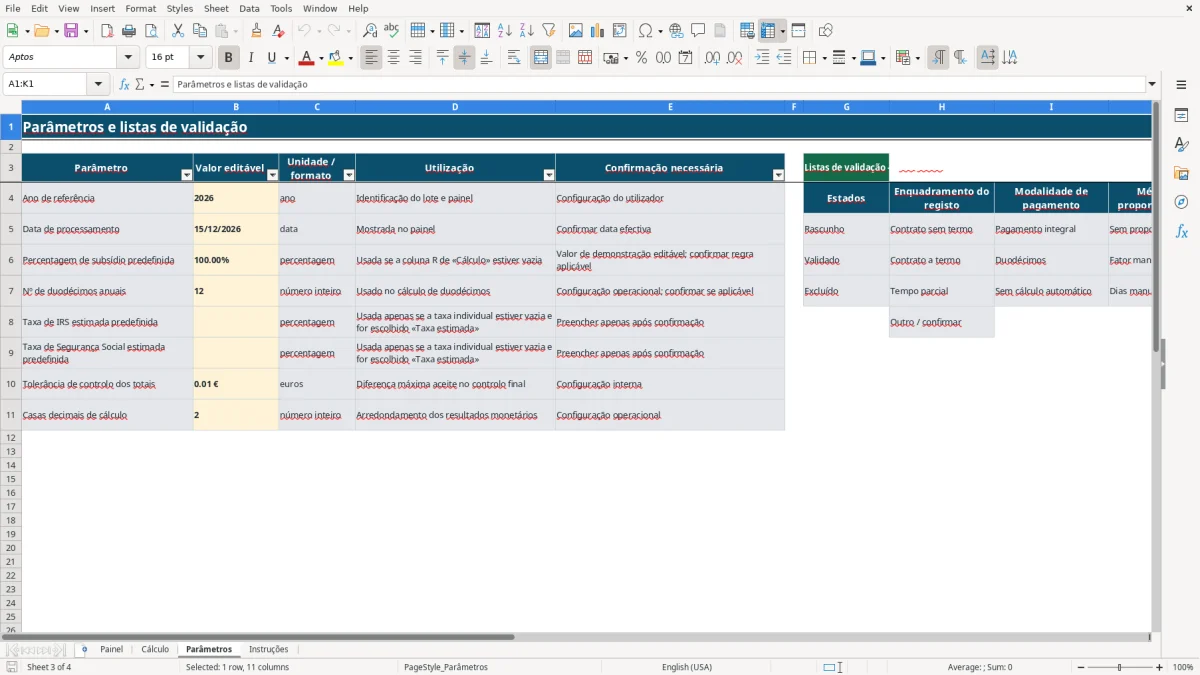
Task: Switch to the Cálculo sheet tab
Action: pos(155,649)
